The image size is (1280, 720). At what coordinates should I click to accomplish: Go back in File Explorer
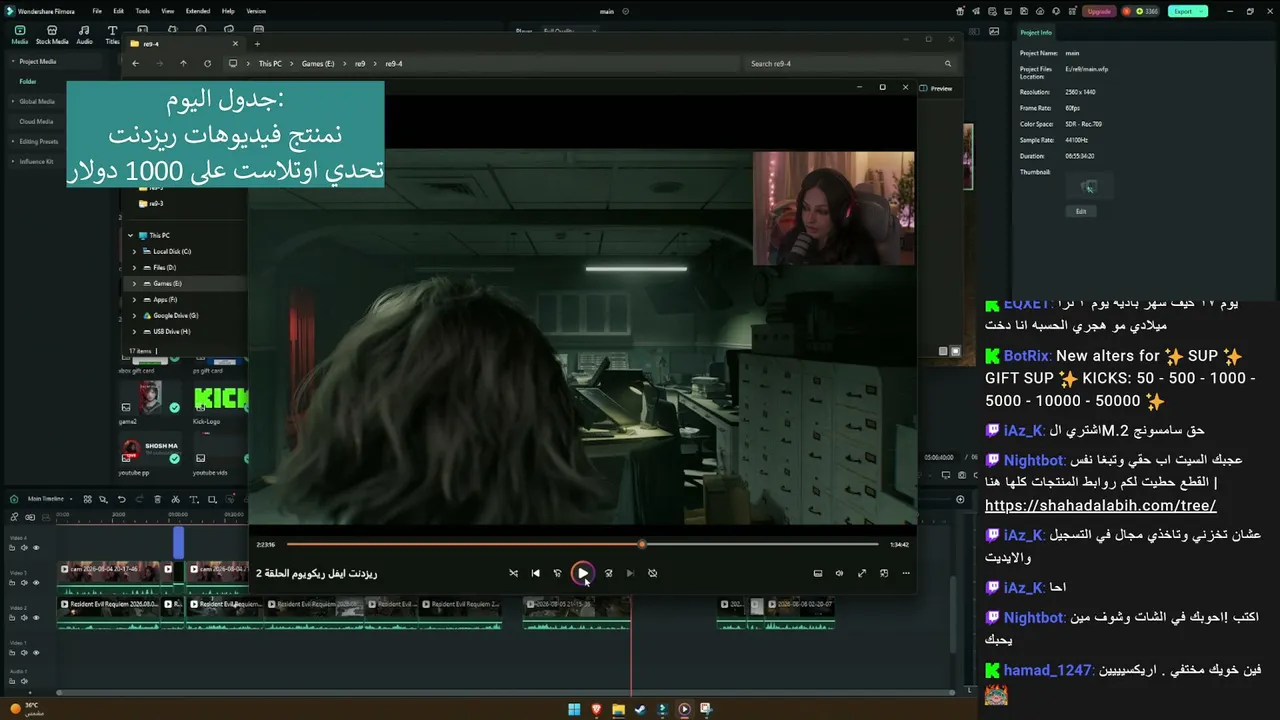135,63
